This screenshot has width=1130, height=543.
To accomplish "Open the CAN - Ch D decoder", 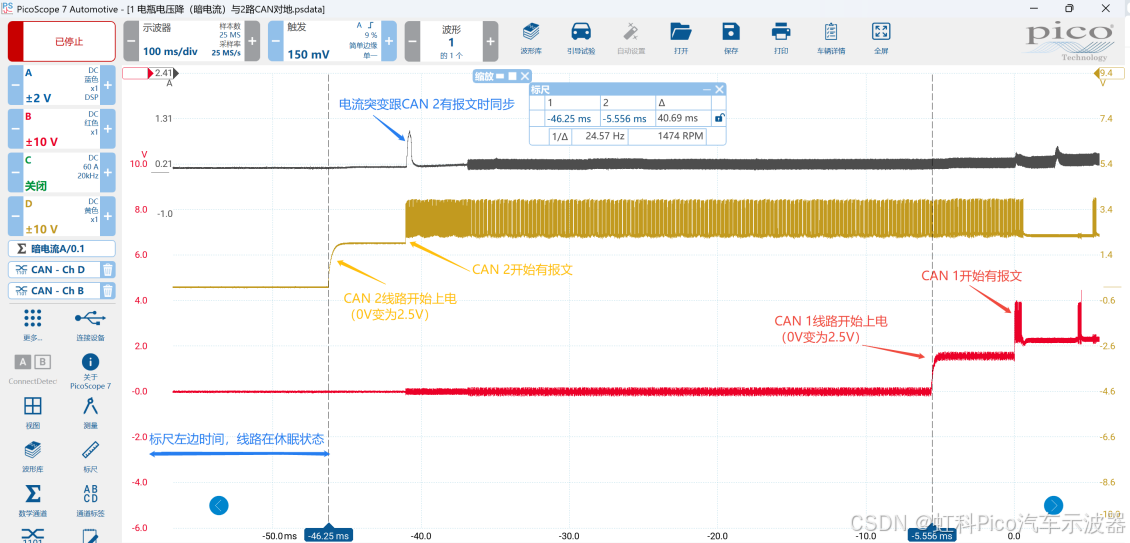I will 54,270.
